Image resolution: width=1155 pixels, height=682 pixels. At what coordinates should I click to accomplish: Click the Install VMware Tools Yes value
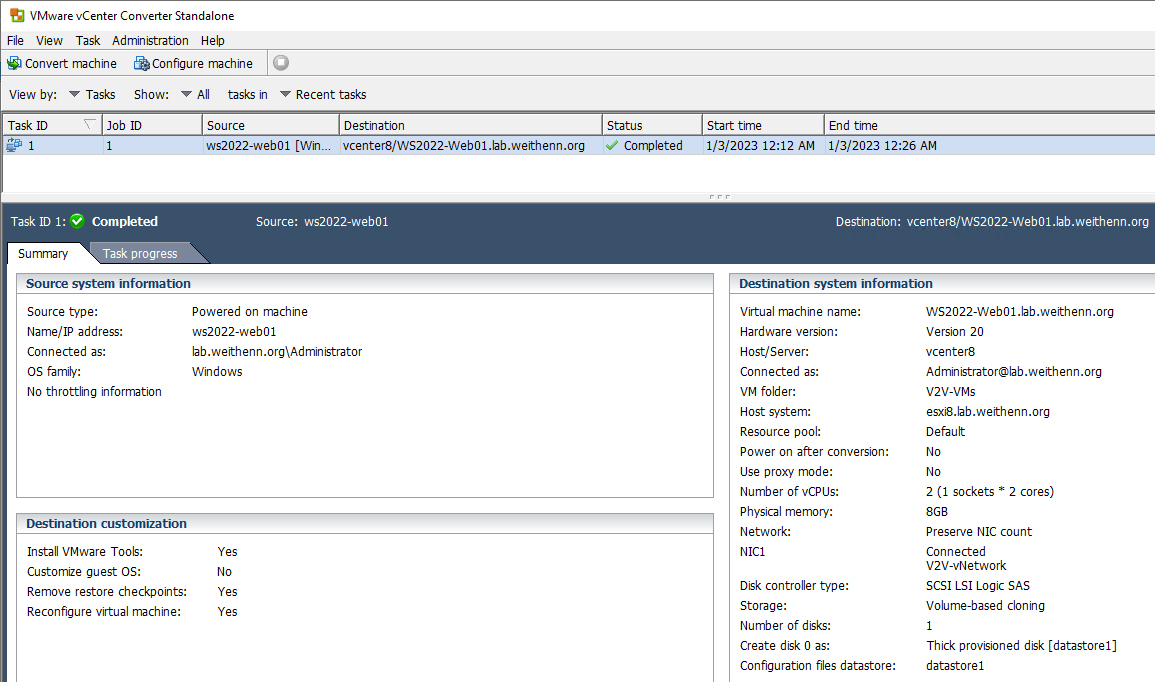point(228,552)
